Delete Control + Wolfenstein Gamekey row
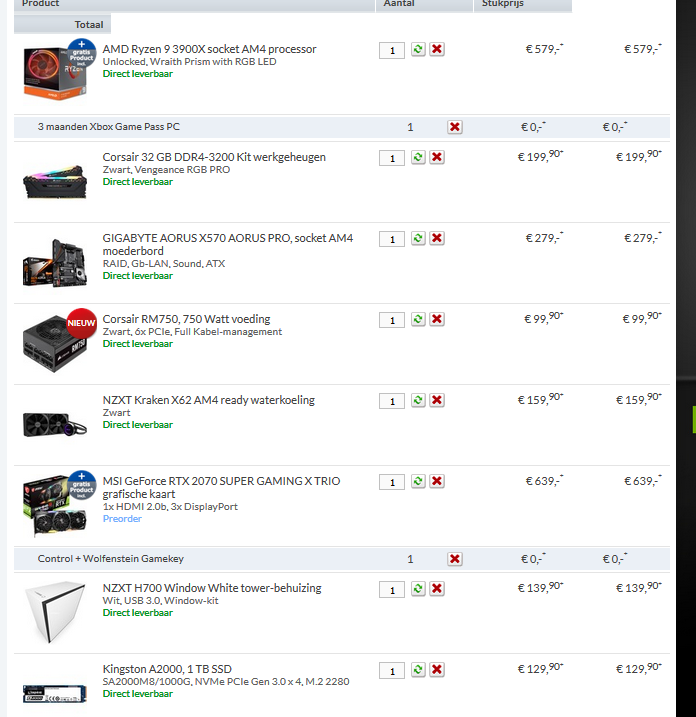696x717 pixels. (x=455, y=559)
